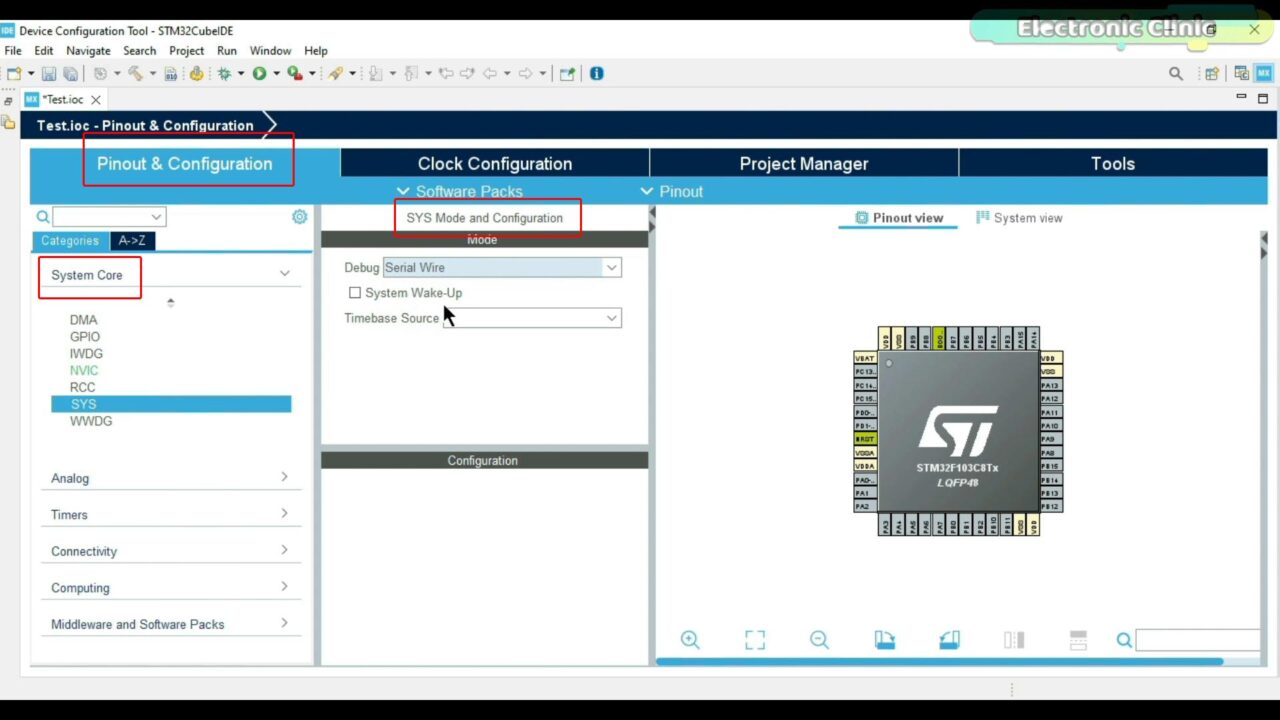Viewport: 1280px width, 720px height.
Task: Select WWDG in System Core list
Action: [91, 421]
